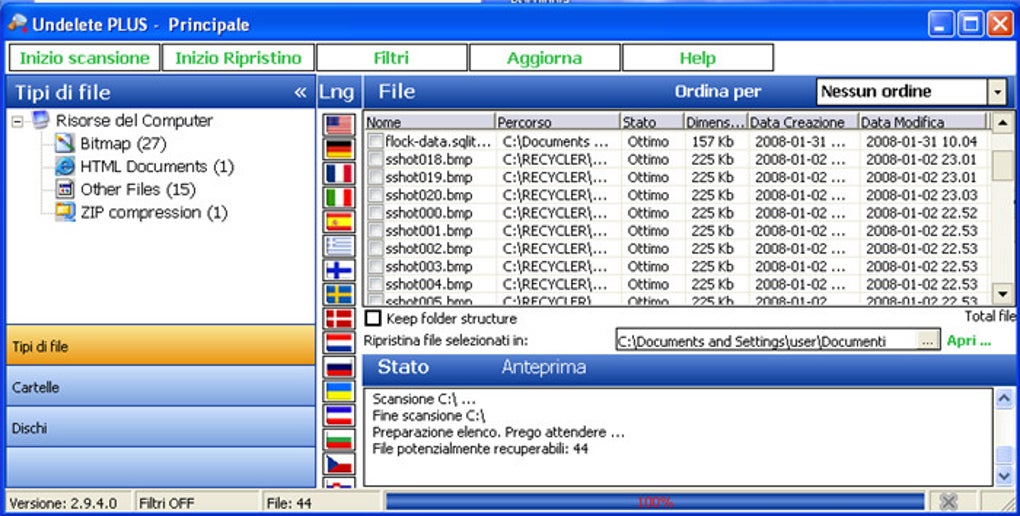The width and height of the screenshot is (1020, 516).
Task: Click the Risorse del Computer monitor icon
Action: (40, 120)
